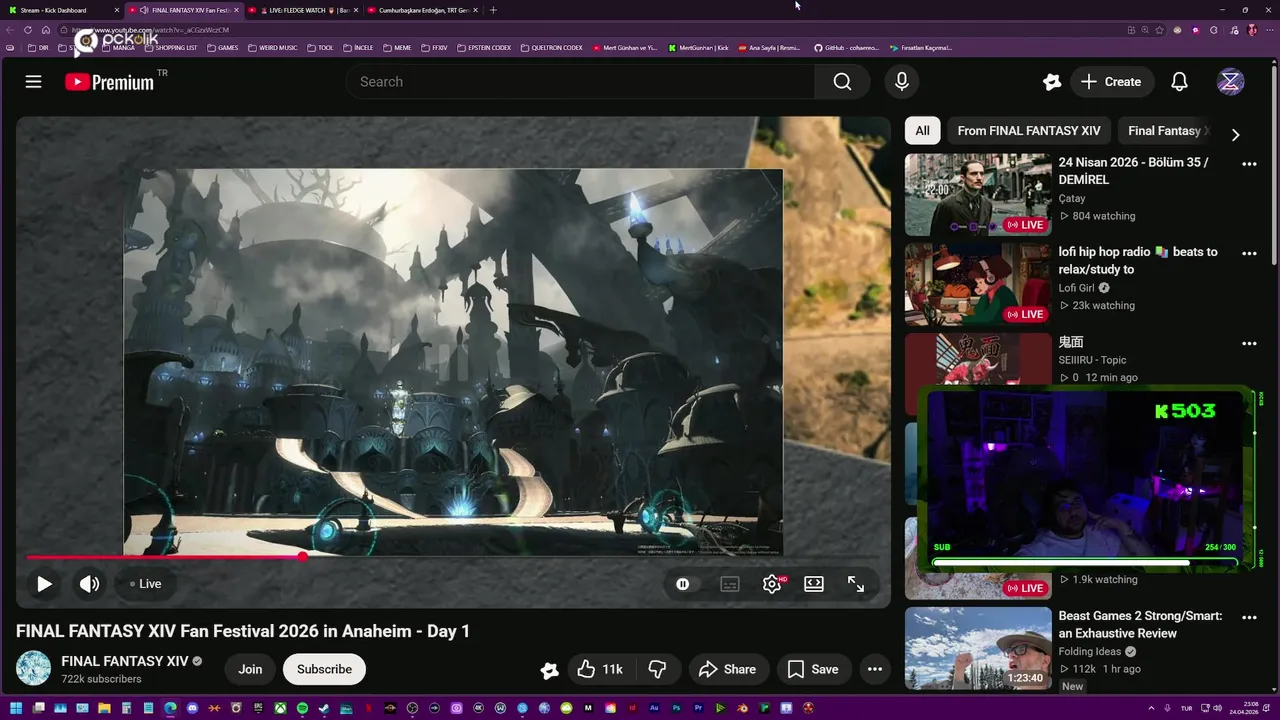Click the search magnifier button

(842, 82)
